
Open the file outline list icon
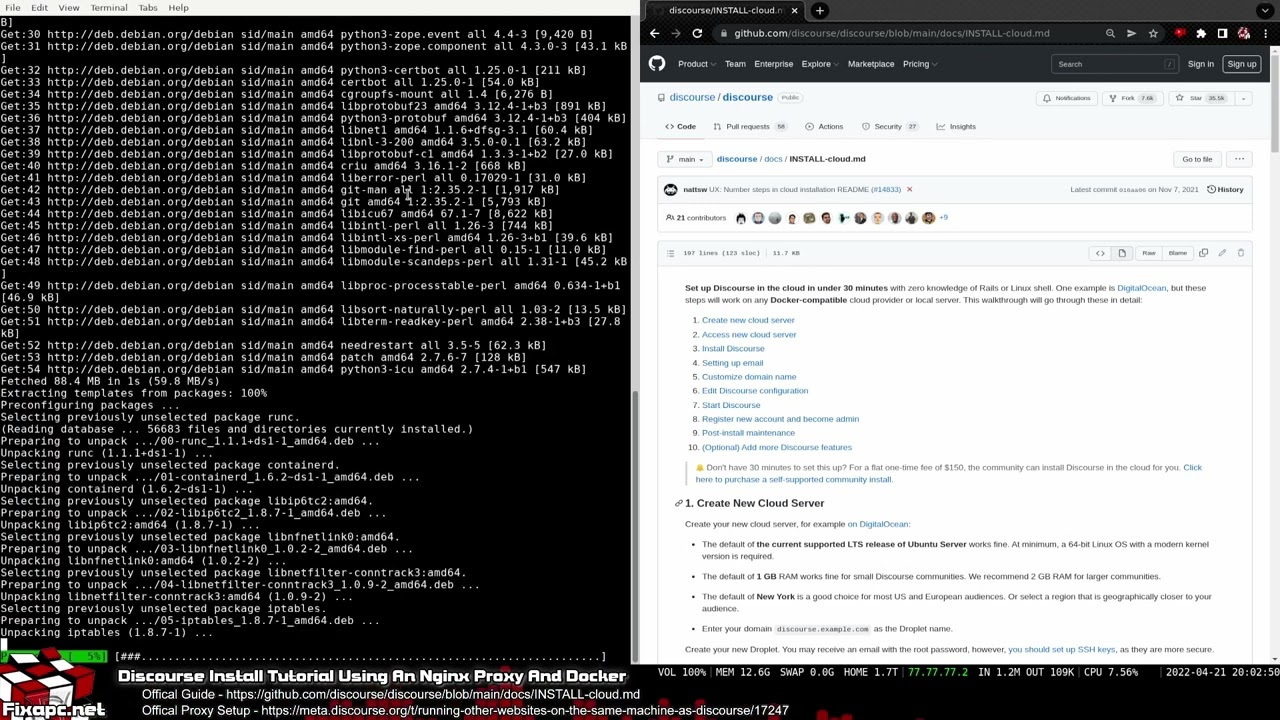(670, 253)
